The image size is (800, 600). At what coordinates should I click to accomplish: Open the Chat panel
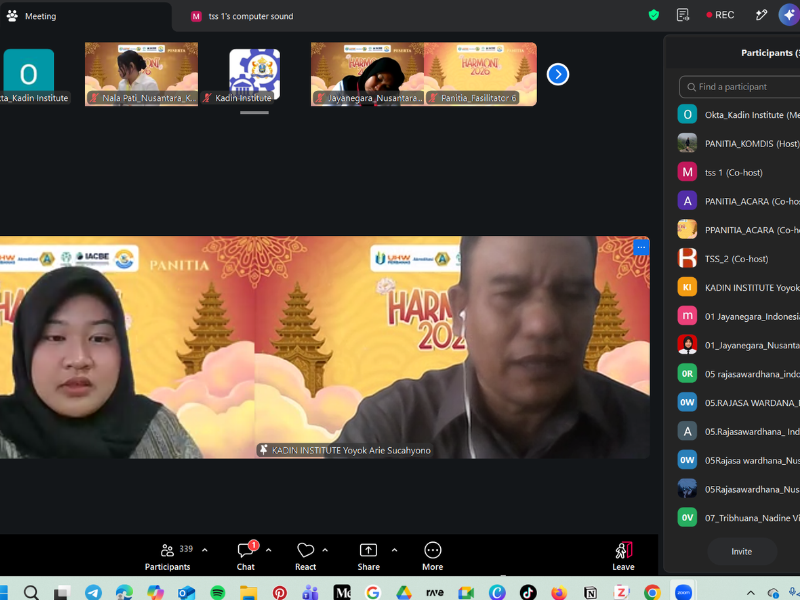(x=246, y=556)
